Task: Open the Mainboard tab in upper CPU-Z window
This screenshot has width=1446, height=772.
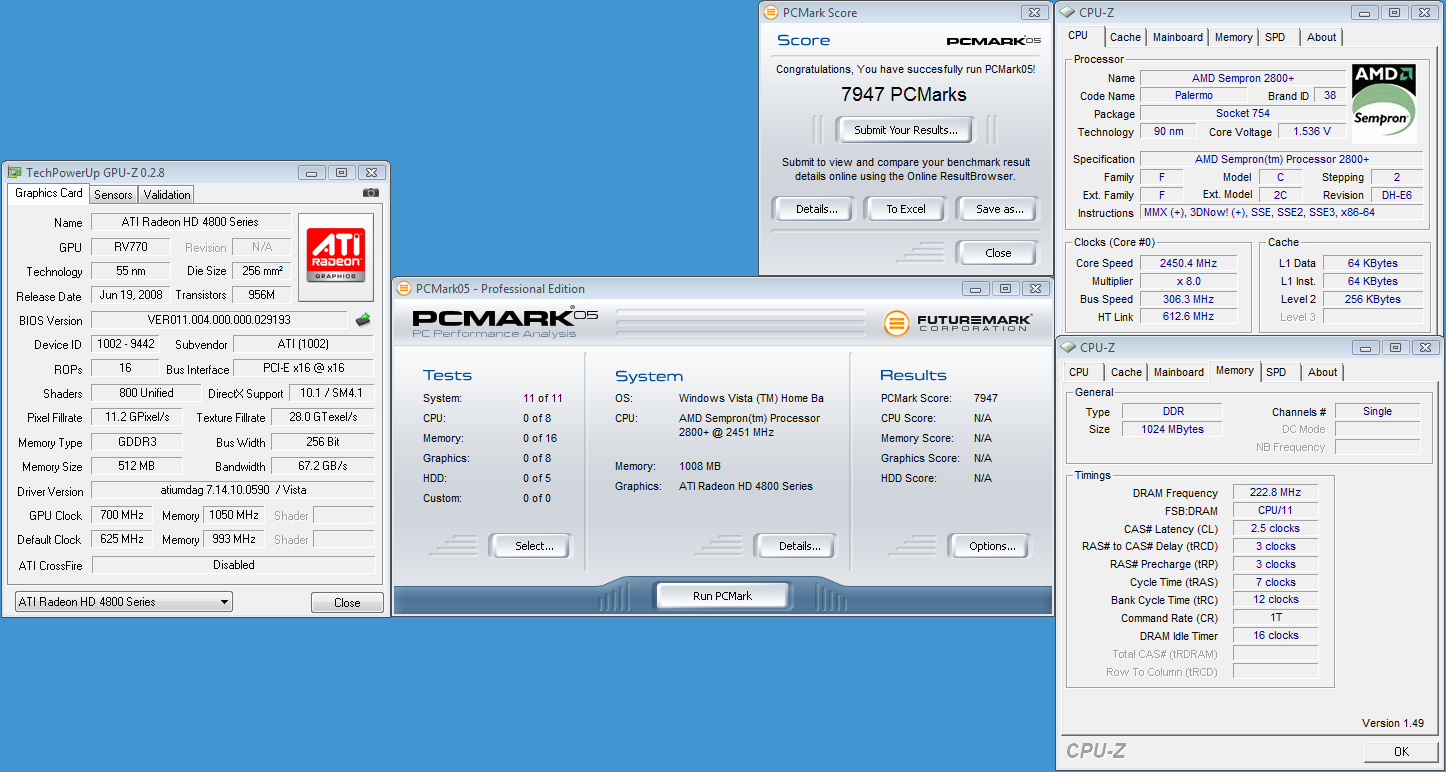Action: click(x=1178, y=37)
